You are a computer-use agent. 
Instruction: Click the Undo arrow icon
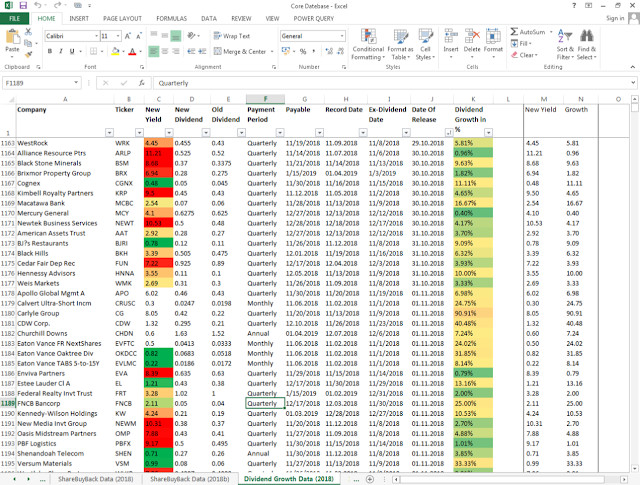[x=38, y=6]
